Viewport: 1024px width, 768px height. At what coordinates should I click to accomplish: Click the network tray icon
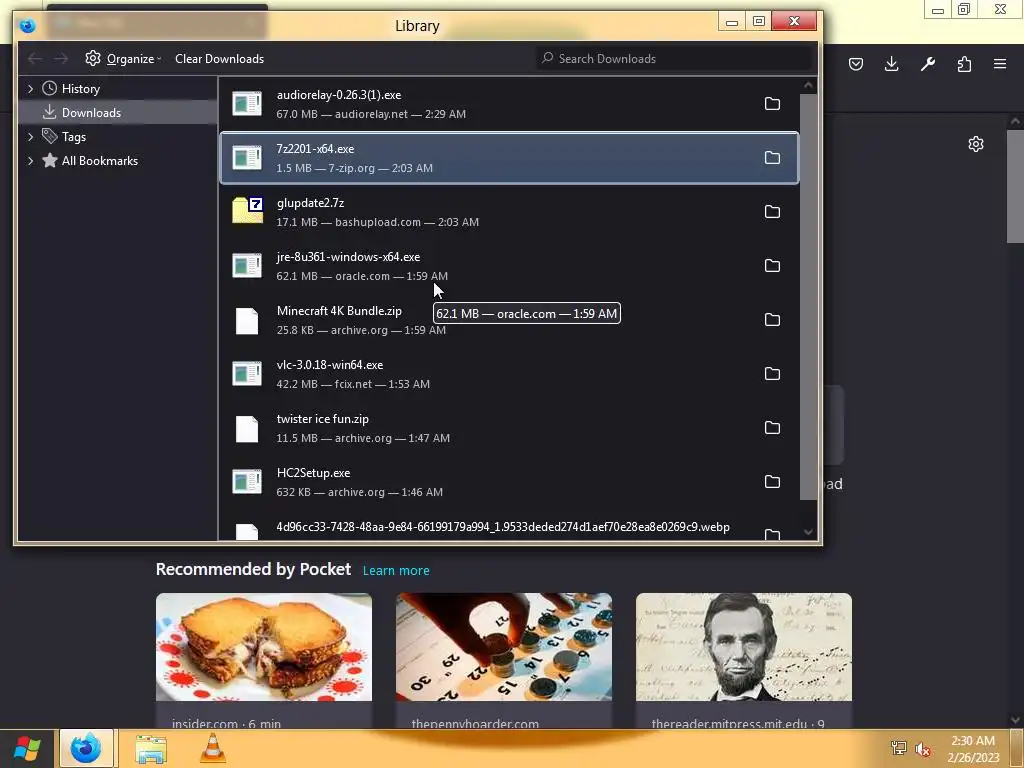tap(899, 748)
